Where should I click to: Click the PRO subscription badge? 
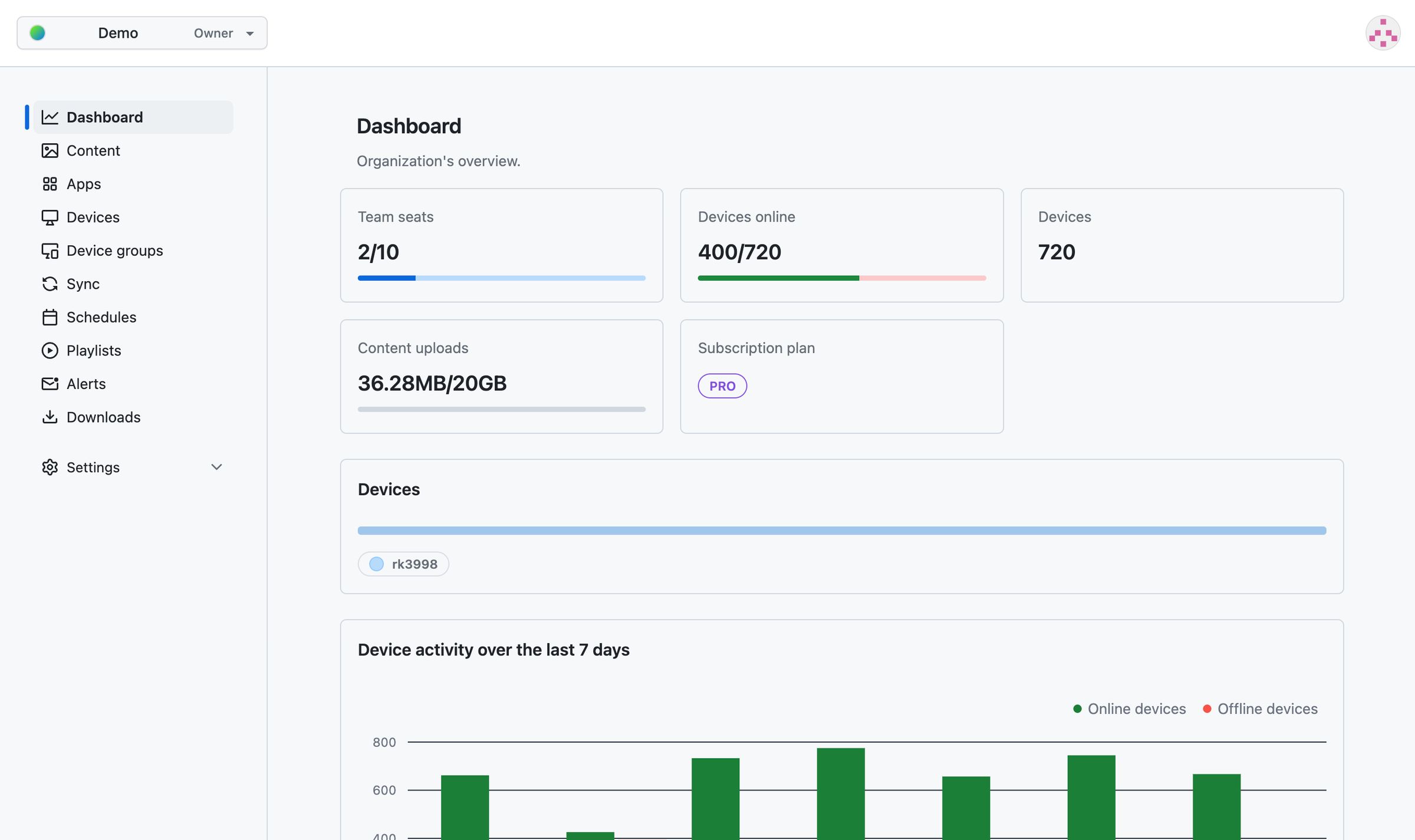click(x=722, y=386)
